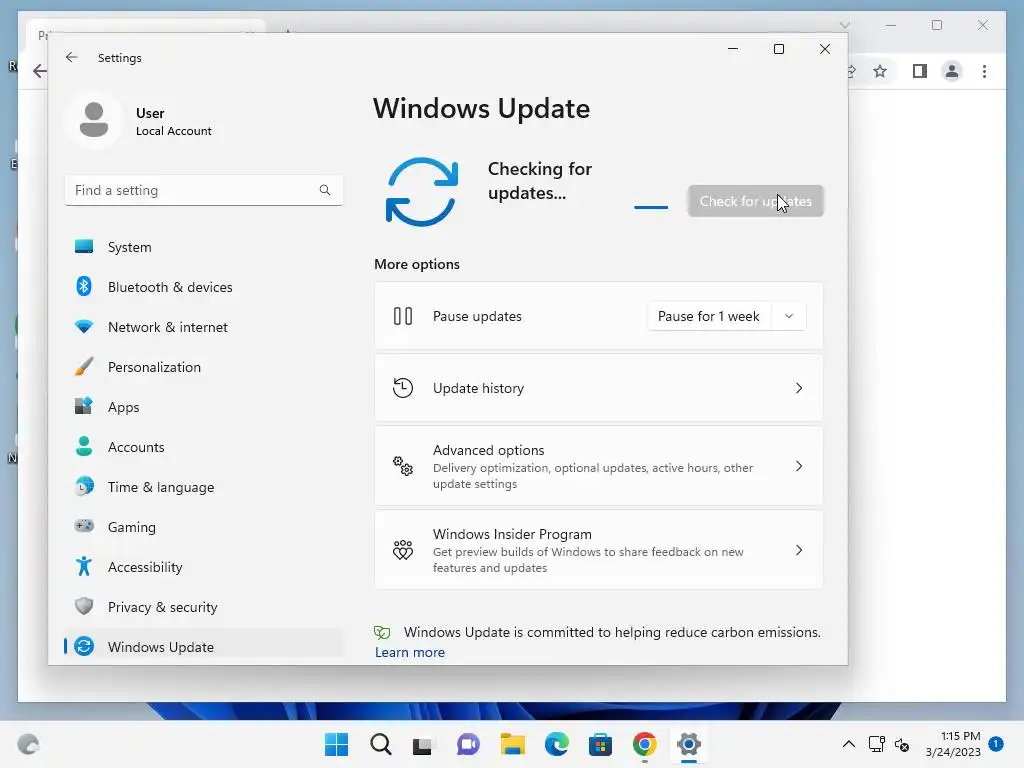This screenshot has height=768, width=1024.
Task: Click the update checking progress bar
Action: click(651, 207)
